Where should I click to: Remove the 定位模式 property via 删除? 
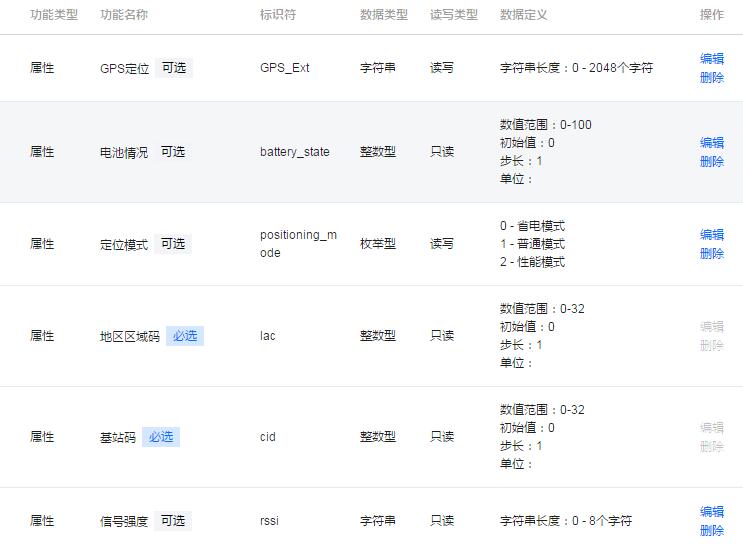pos(712,254)
